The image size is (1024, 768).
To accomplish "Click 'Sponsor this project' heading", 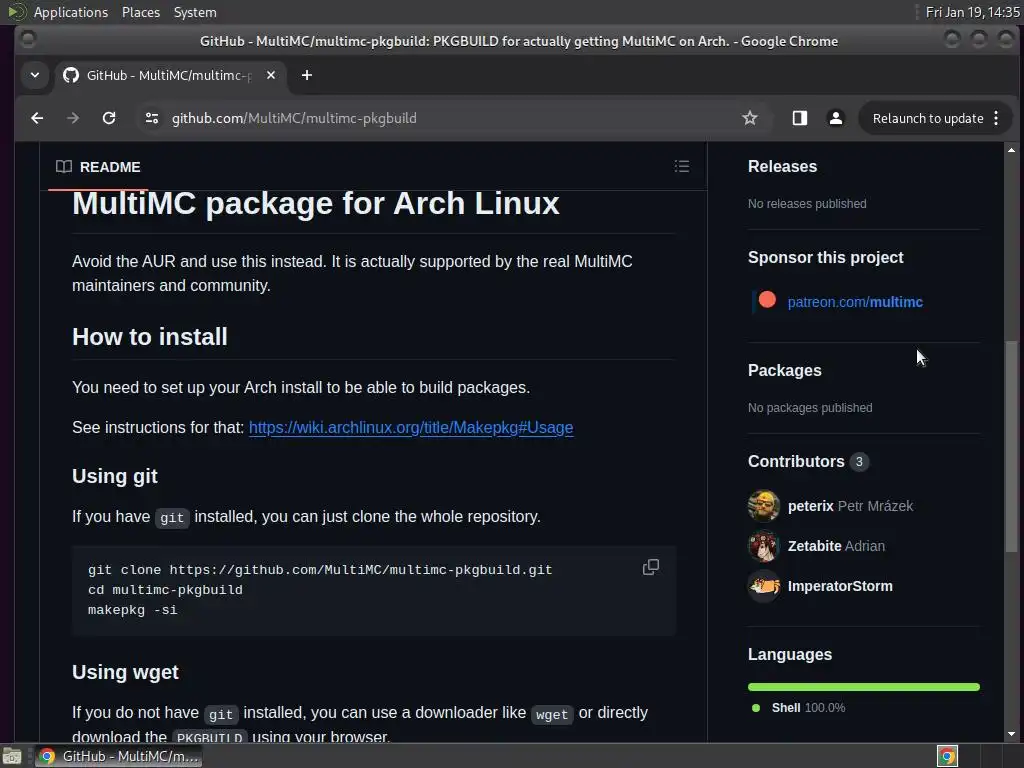I will coord(825,257).
